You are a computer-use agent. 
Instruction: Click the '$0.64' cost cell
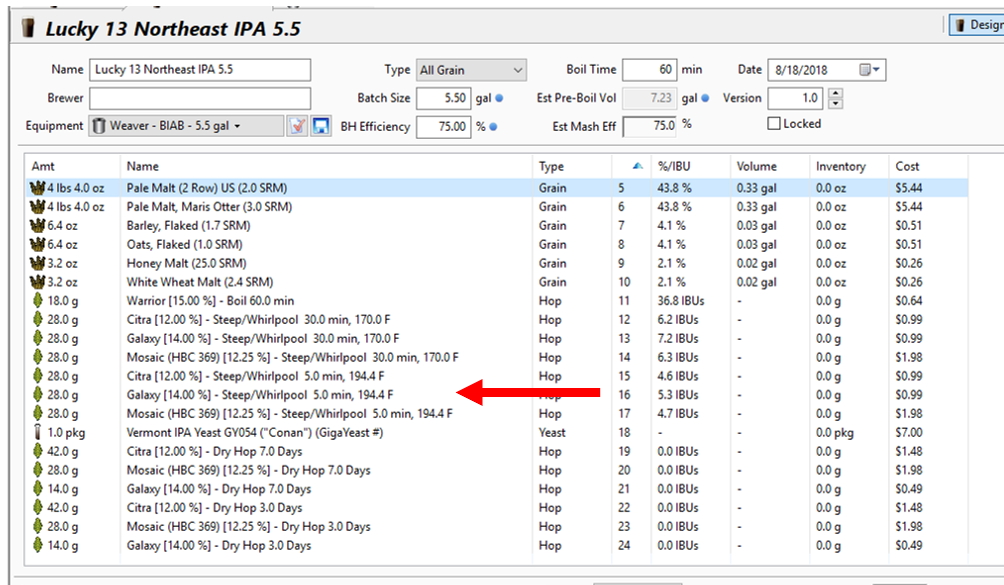tap(909, 301)
